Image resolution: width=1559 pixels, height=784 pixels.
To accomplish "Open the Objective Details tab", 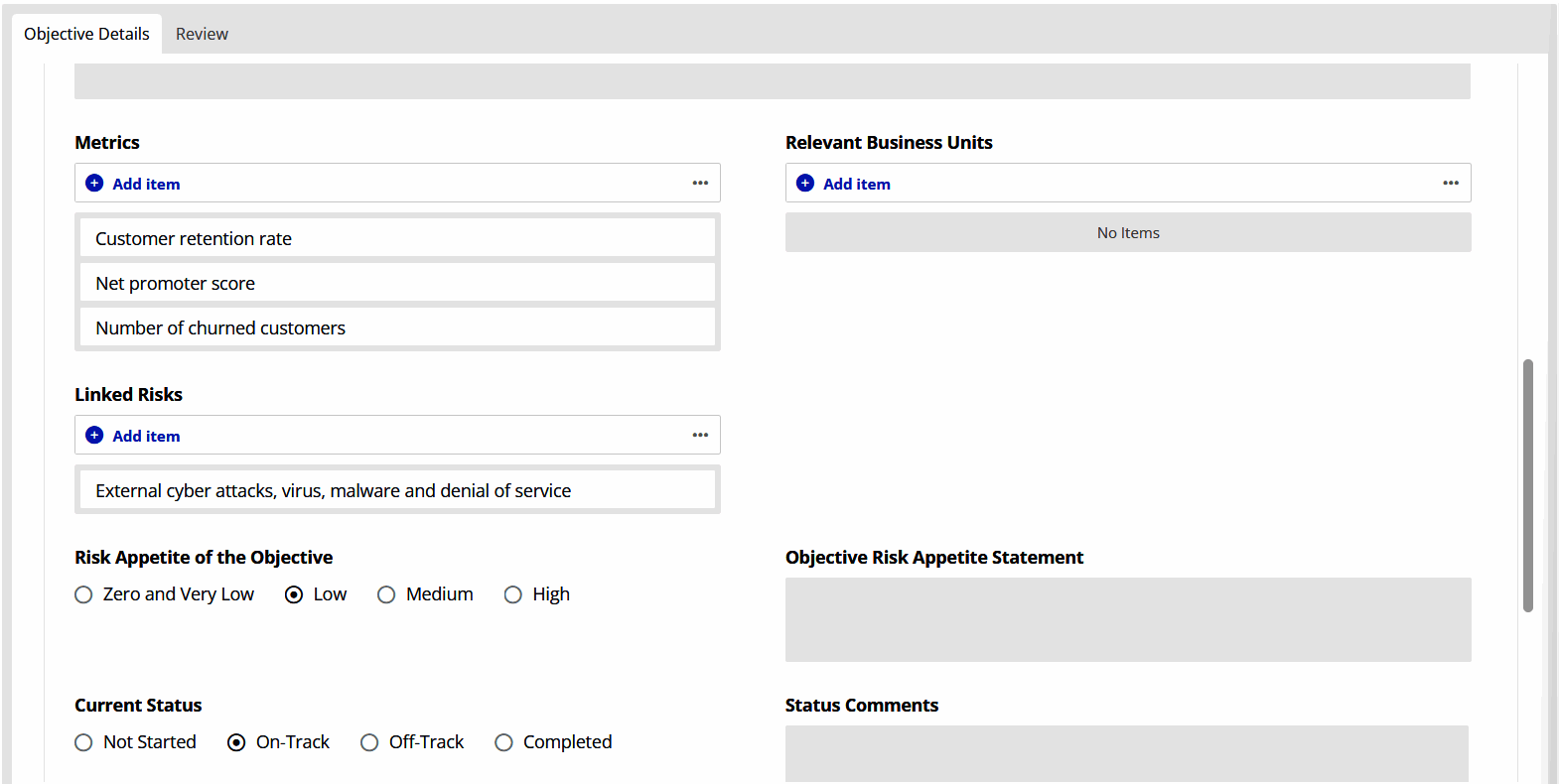I will tap(86, 34).
